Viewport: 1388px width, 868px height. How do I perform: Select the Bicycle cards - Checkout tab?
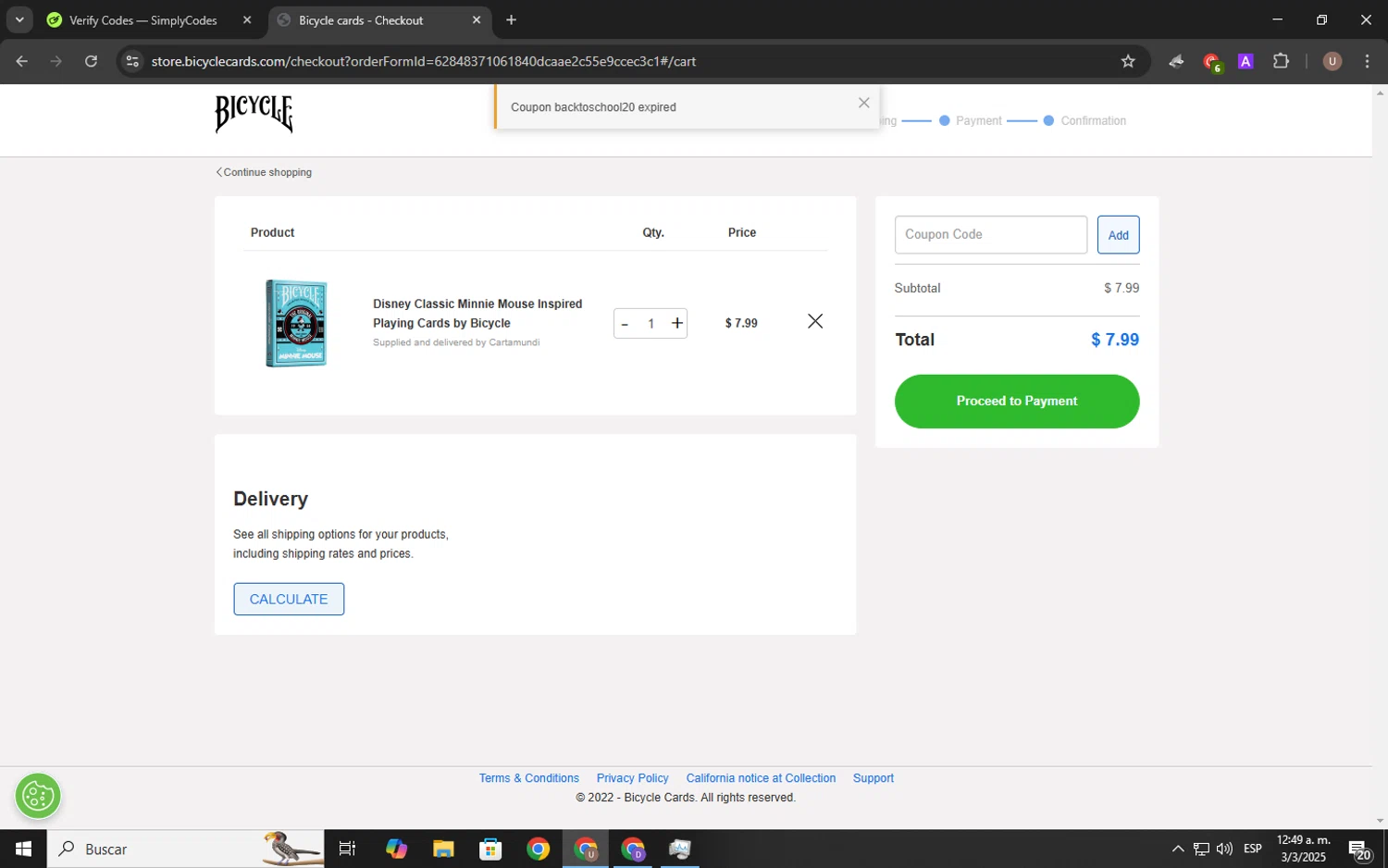point(361,20)
